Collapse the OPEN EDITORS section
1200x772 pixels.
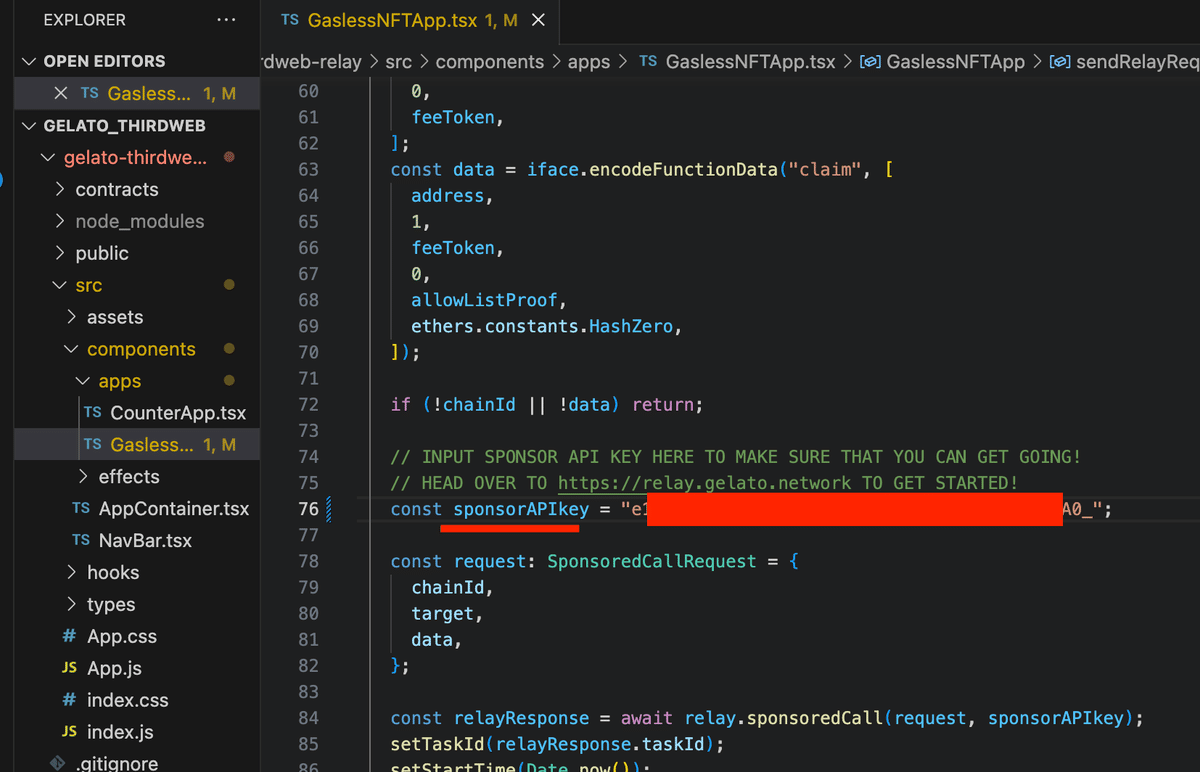coord(28,61)
